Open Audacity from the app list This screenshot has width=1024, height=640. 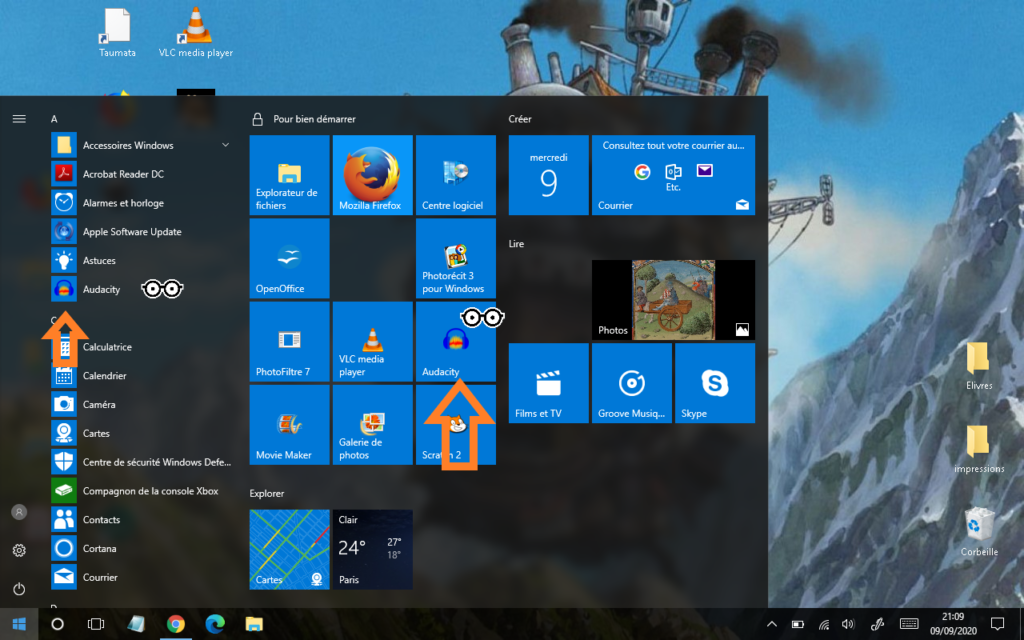(141, 289)
